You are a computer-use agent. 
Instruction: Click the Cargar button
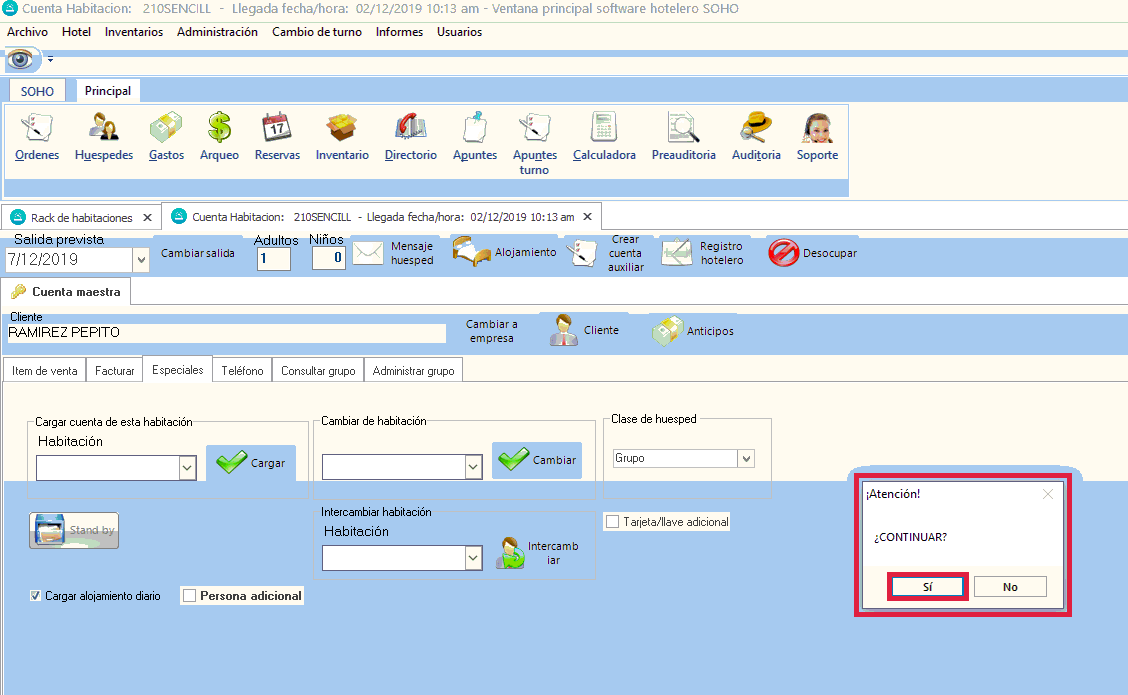pyautogui.click(x=251, y=463)
